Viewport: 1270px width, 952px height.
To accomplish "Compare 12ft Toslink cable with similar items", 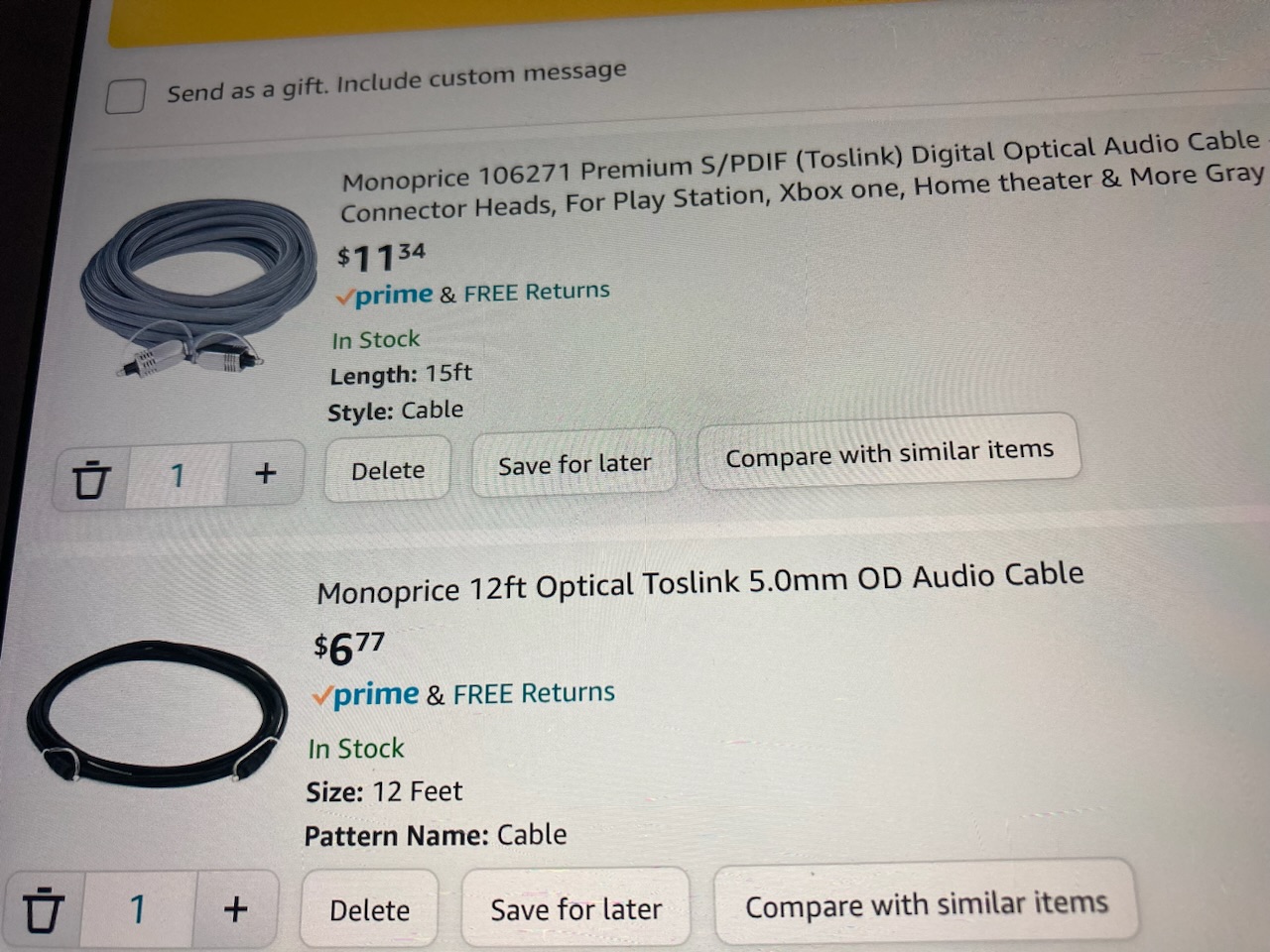I will (926, 903).
